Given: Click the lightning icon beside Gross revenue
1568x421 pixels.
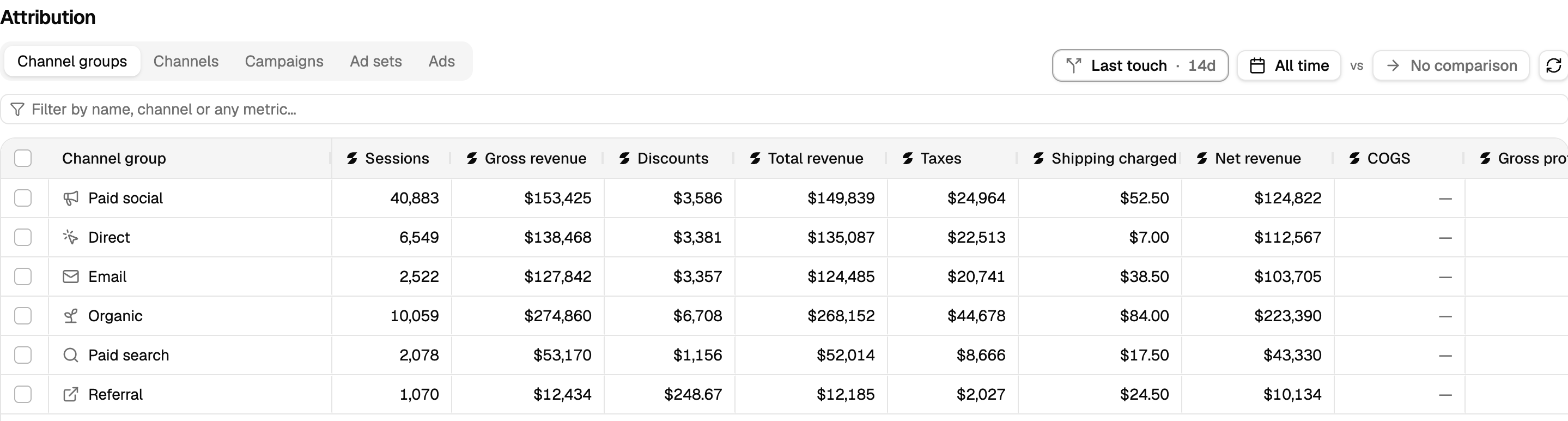Looking at the screenshot, I should [472, 158].
